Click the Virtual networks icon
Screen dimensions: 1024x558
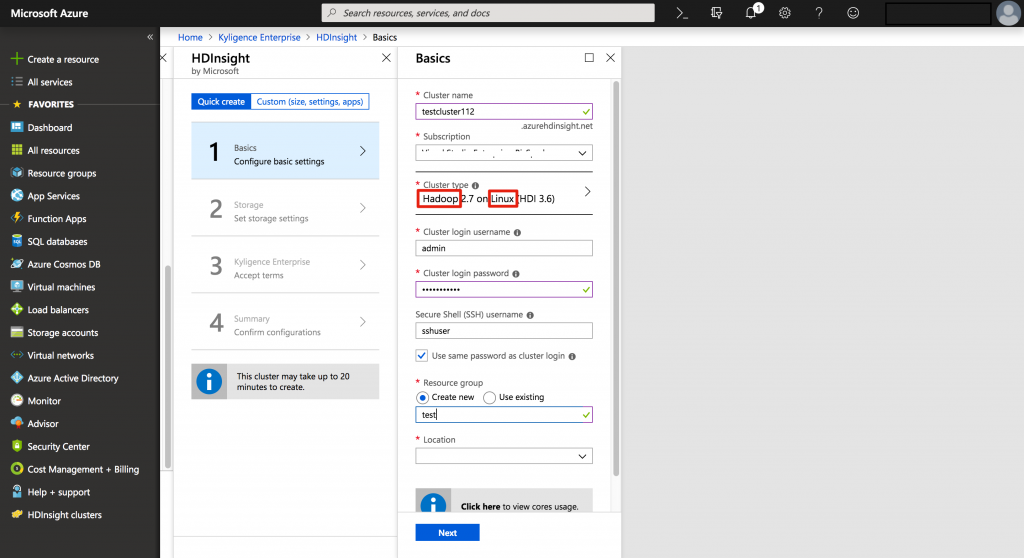tap(17, 355)
